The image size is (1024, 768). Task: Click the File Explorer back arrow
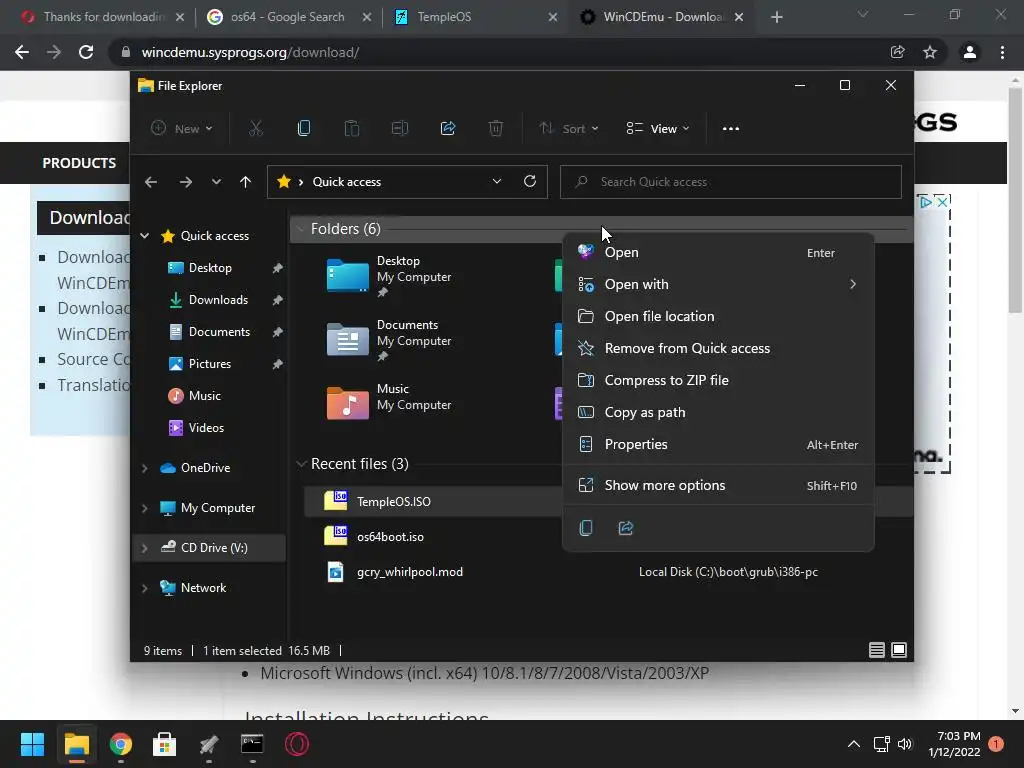coord(151,182)
